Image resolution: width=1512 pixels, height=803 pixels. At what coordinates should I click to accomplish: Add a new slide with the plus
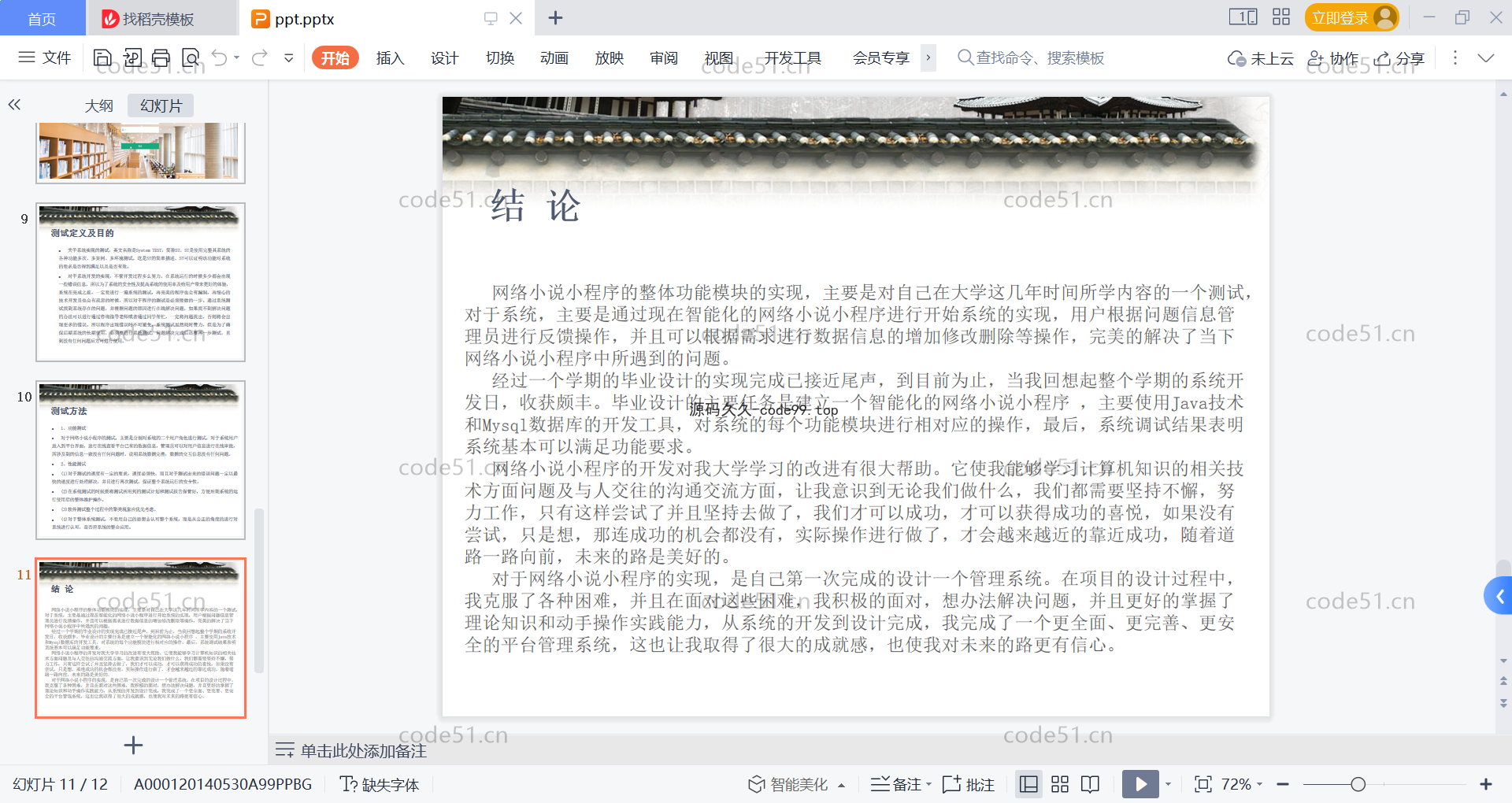pyautogui.click(x=134, y=745)
